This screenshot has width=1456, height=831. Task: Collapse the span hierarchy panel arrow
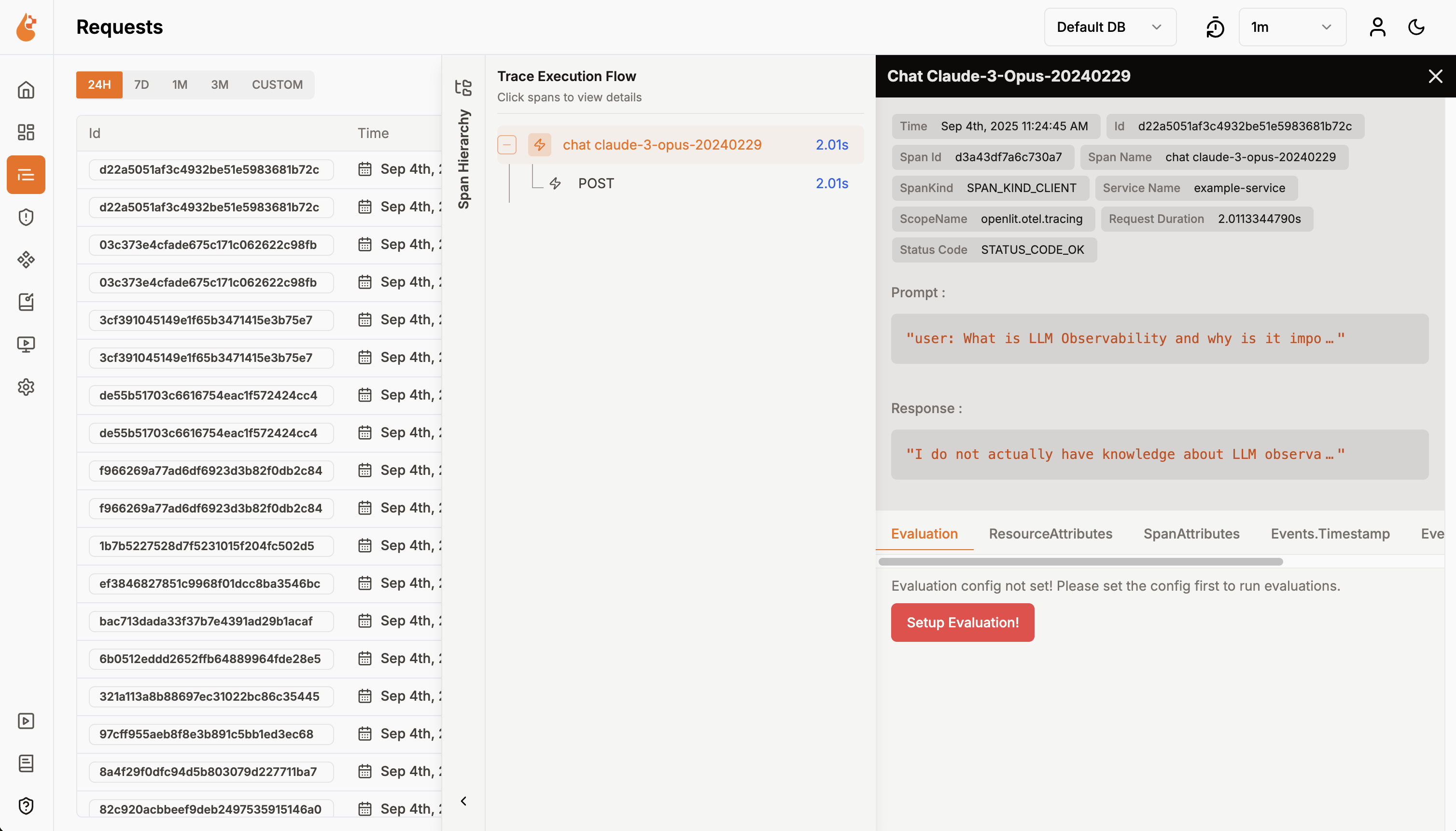click(463, 801)
